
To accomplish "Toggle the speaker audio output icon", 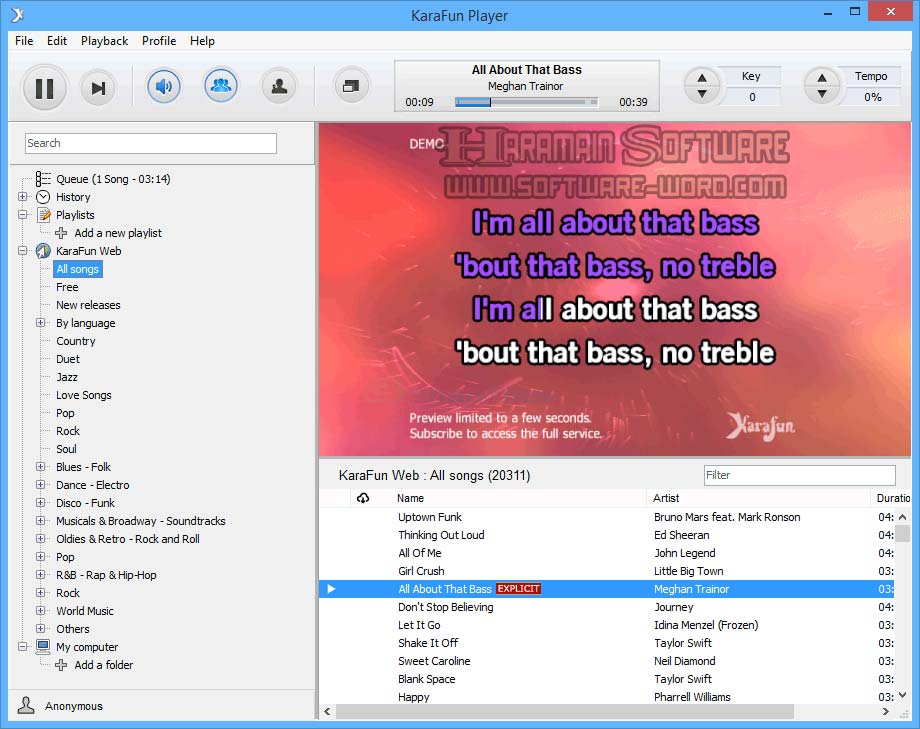I will (x=163, y=86).
